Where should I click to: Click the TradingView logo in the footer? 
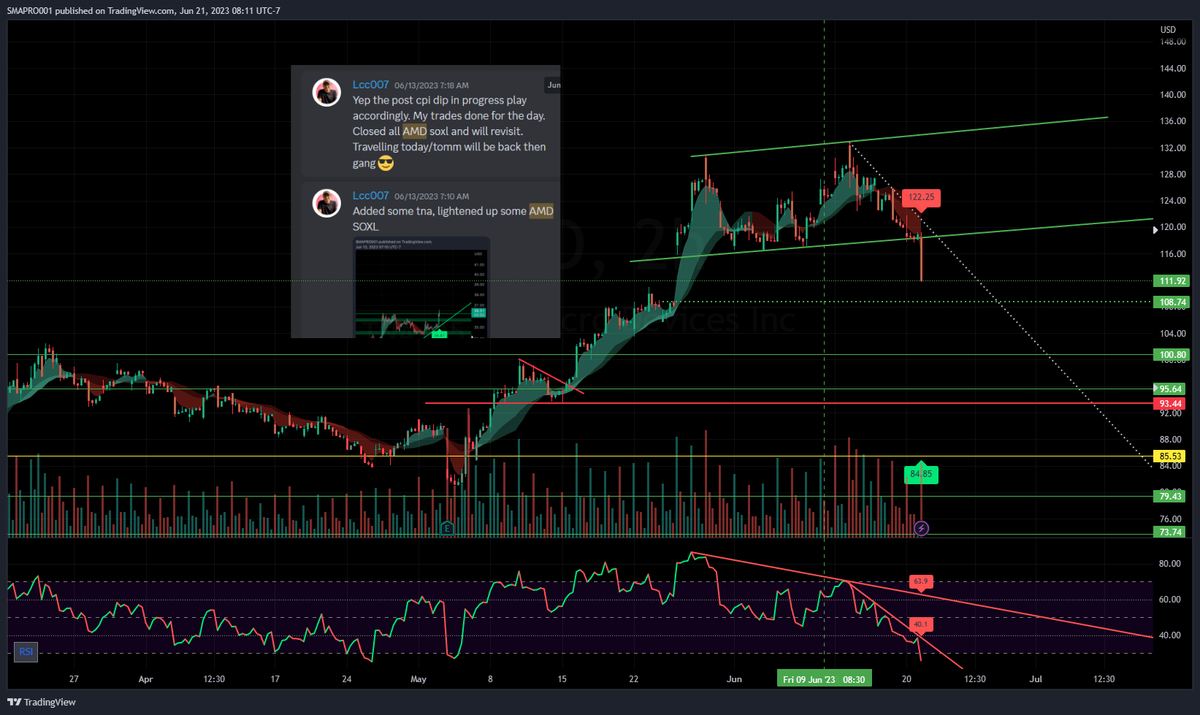(43, 702)
